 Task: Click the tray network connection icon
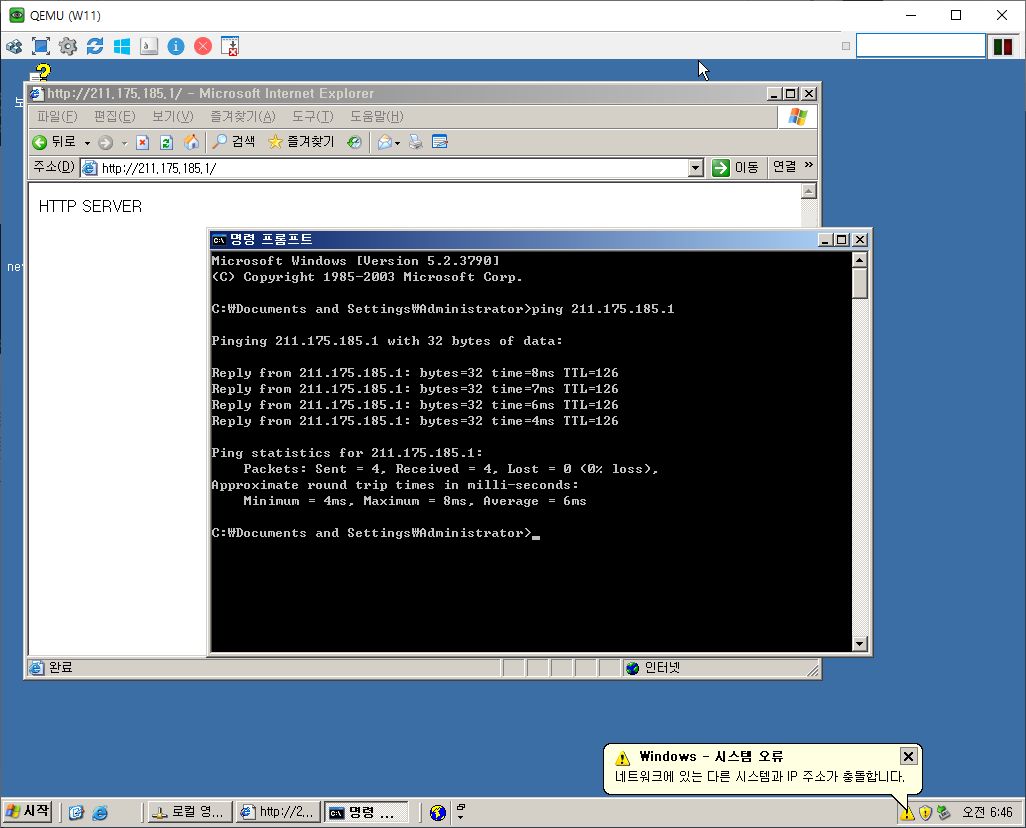tap(943, 813)
